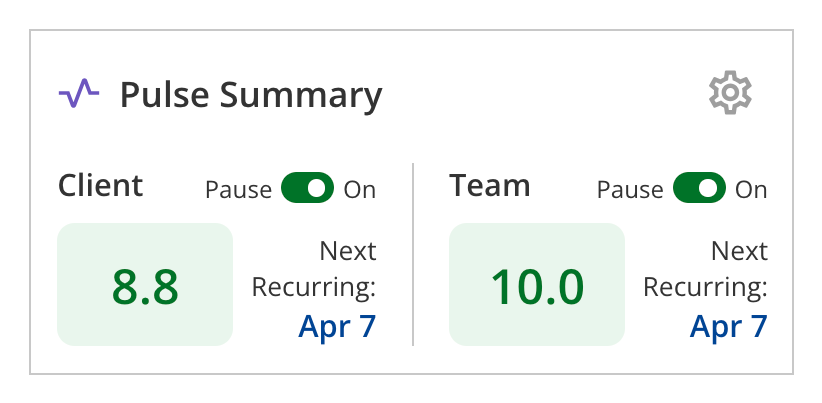The image size is (822, 403).
Task: Open Pulse Summary settings gear
Action: [730, 92]
